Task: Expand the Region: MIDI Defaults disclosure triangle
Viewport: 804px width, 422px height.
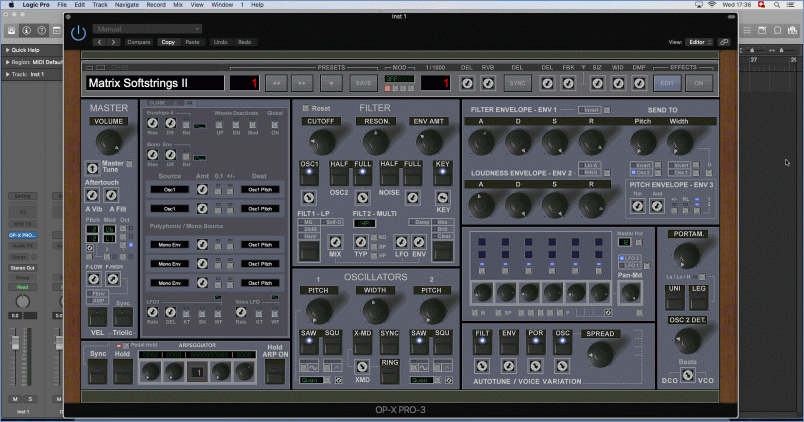Action: 8,62
